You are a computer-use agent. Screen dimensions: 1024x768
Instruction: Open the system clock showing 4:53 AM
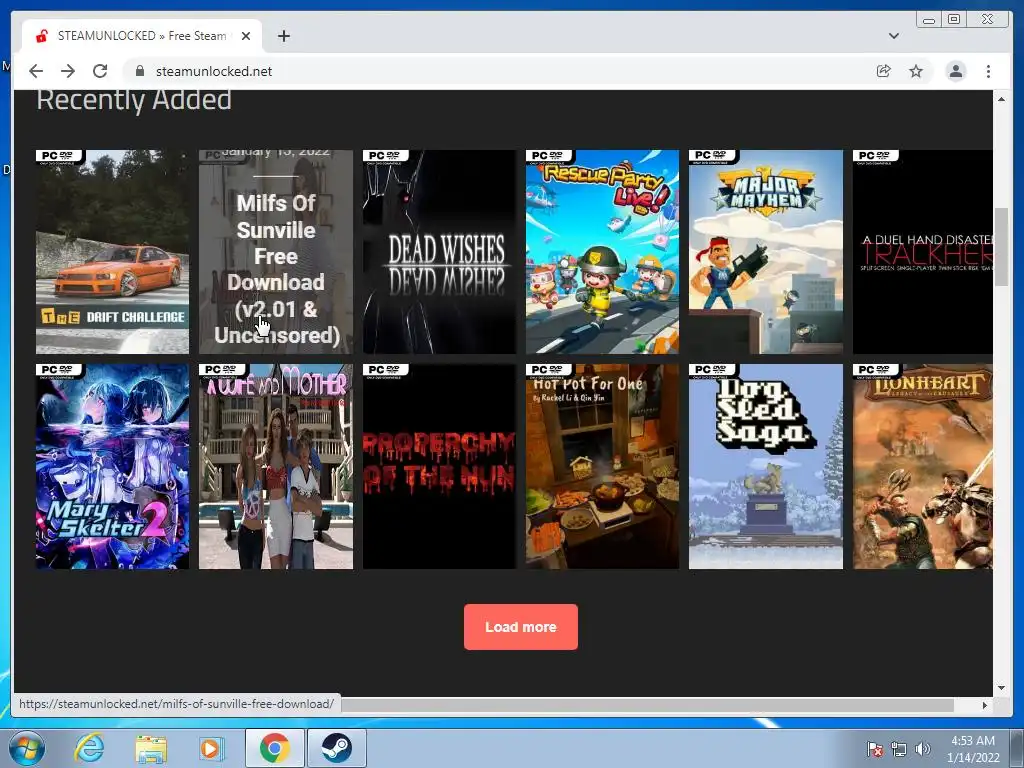pyautogui.click(x=973, y=749)
